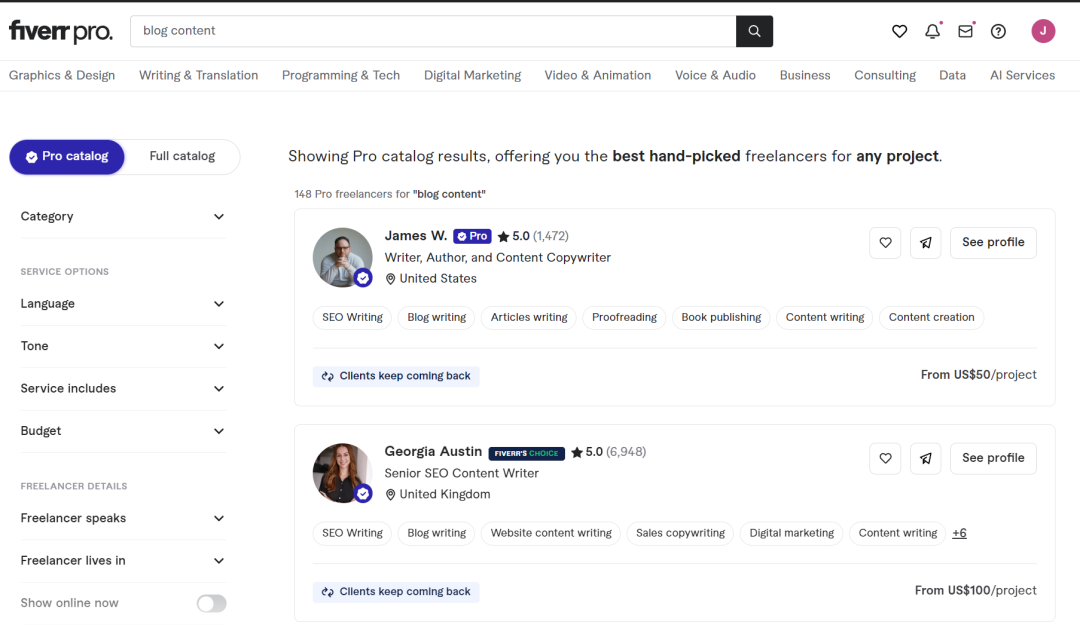Expand the Service includes filter
1080x631 pixels.
click(123, 389)
